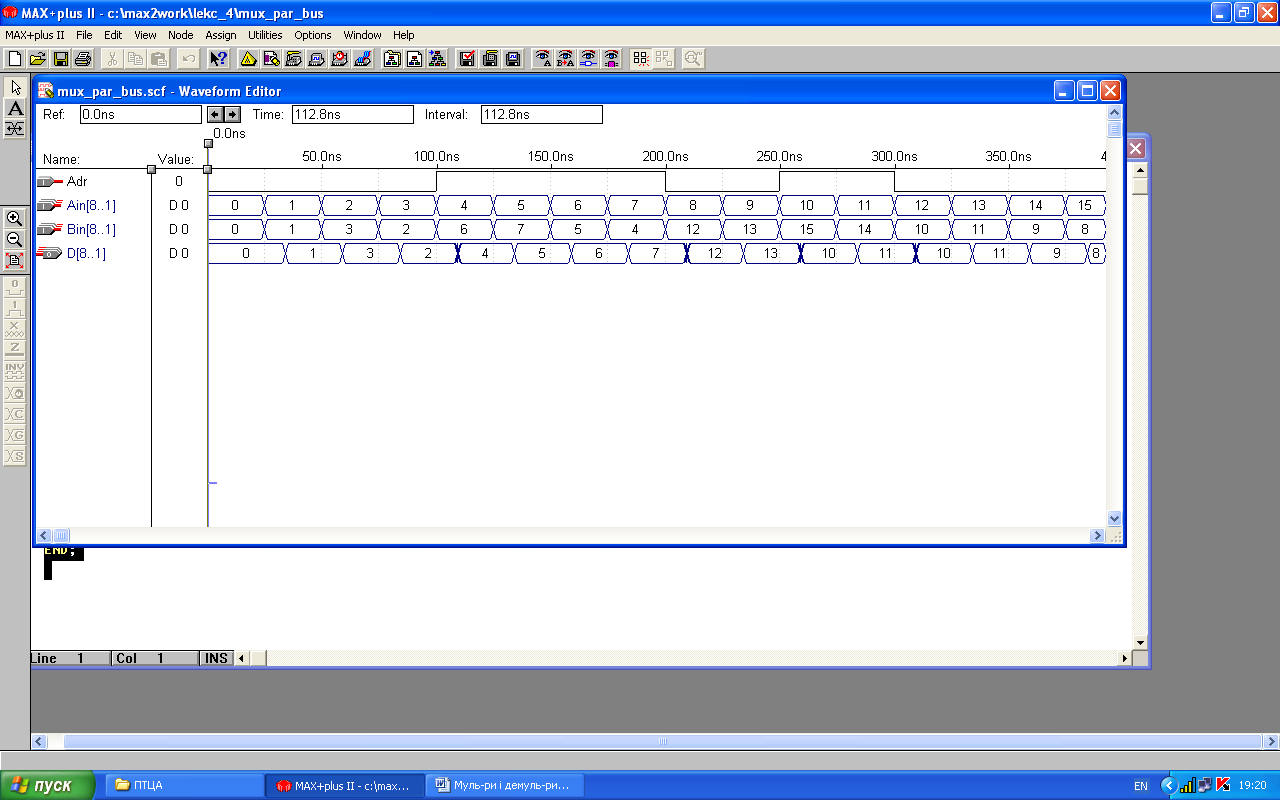The height and width of the screenshot is (800, 1280).
Task: Click the INS indicator in the text editor status bar
Action: 216,659
